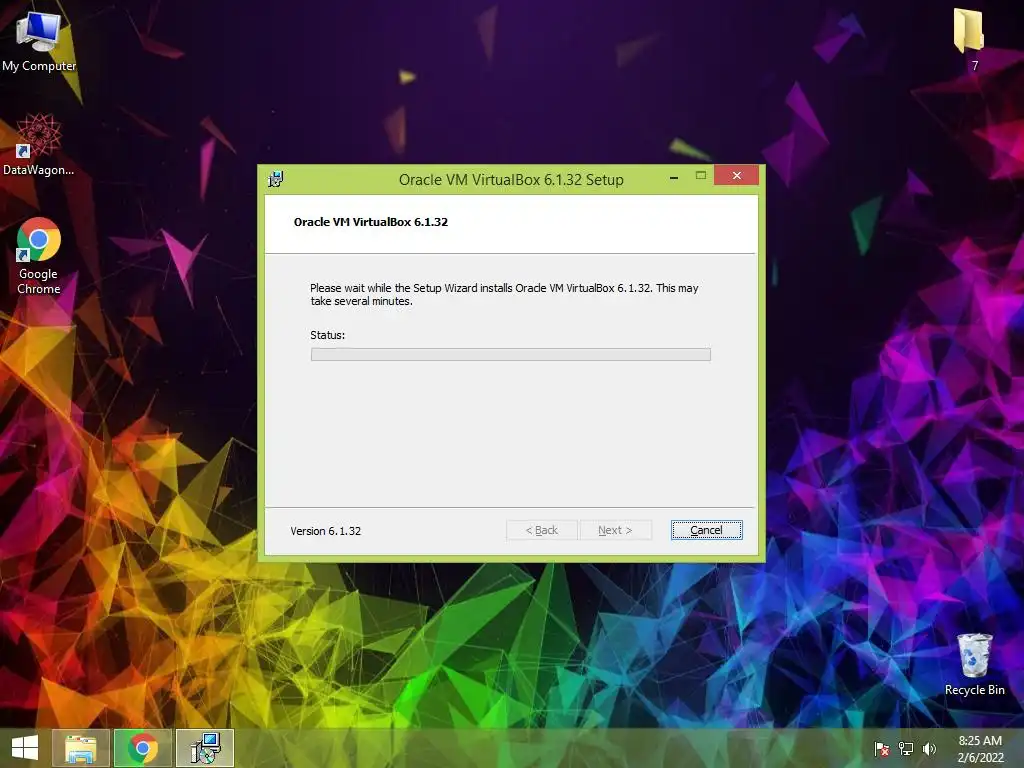Switch to Chrome in the taskbar

(x=143, y=748)
